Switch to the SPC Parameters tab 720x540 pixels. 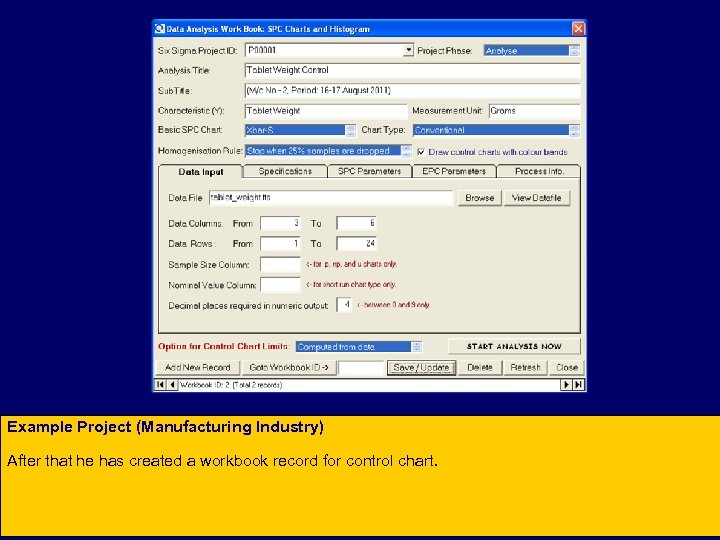[369, 171]
